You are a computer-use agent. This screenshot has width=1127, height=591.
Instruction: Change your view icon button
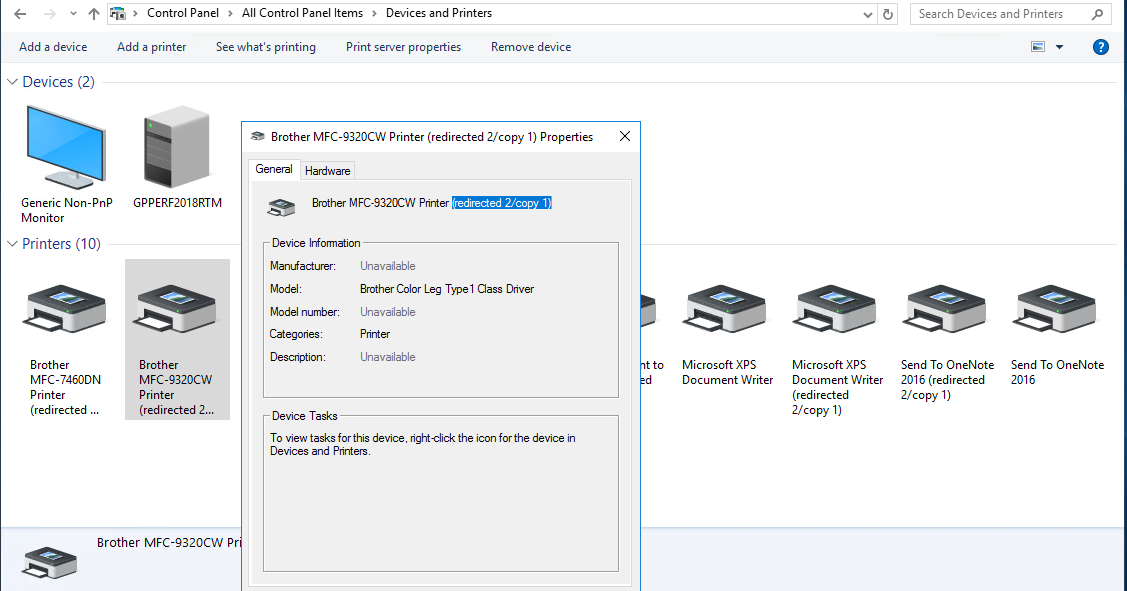1038,47
